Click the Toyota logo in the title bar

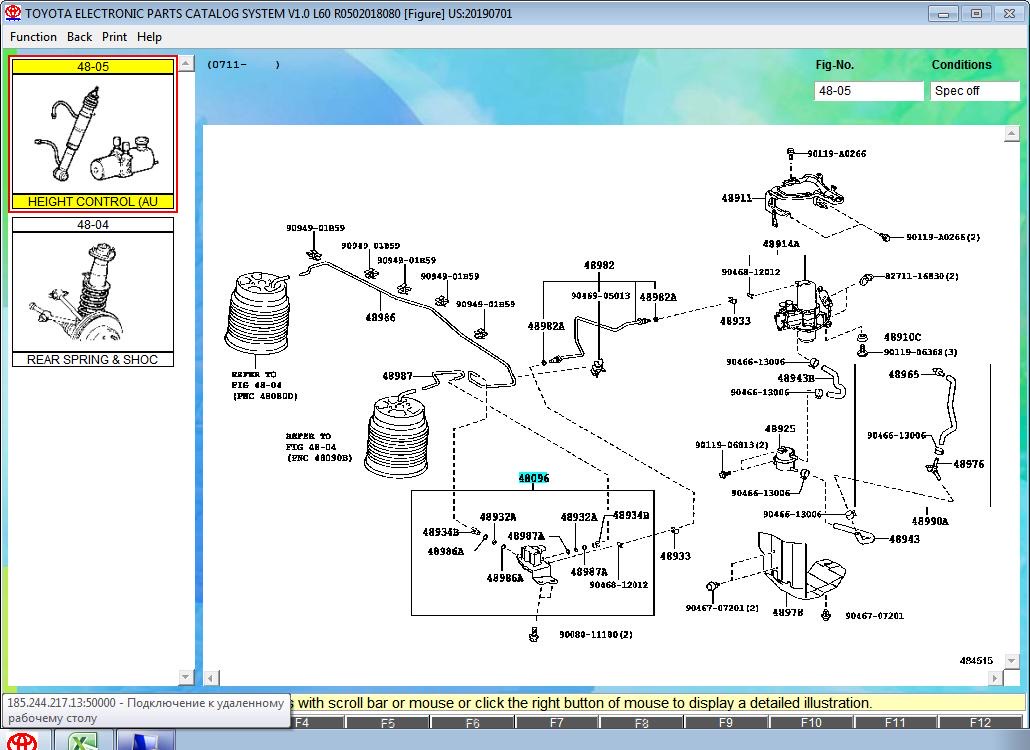(x=12, y=13)
